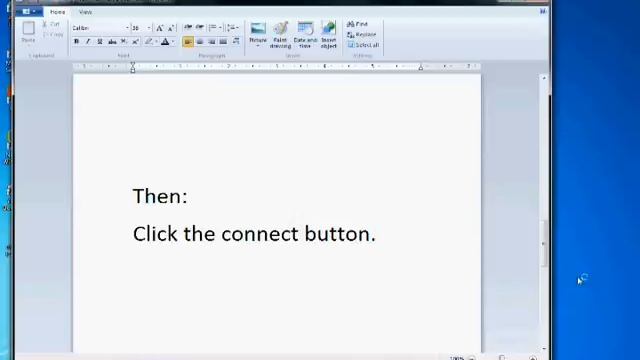Apply the text highlight color pen

point(149,41)
